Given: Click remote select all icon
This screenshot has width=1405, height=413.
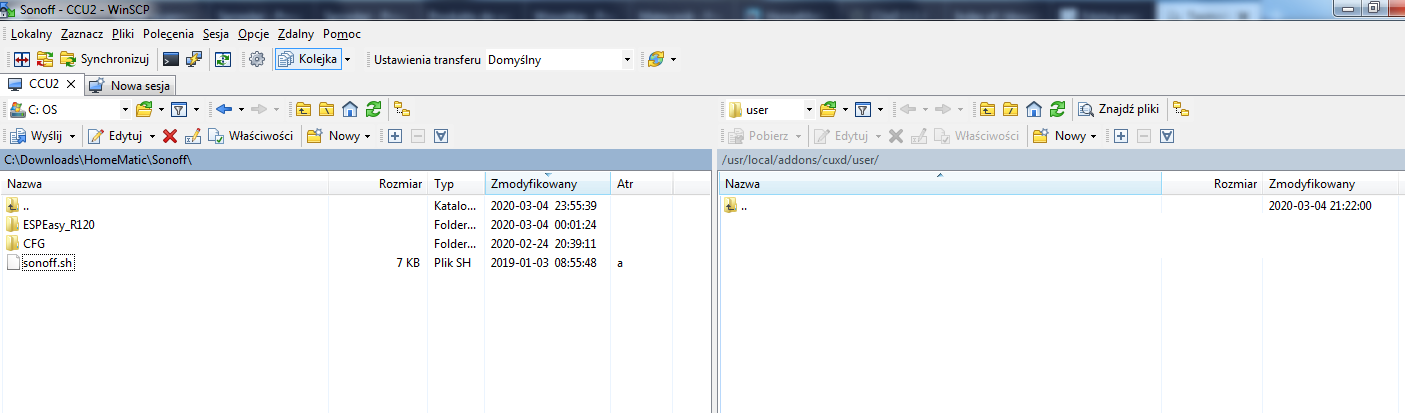Looking at the screenshot, I should coord(1167,135).
